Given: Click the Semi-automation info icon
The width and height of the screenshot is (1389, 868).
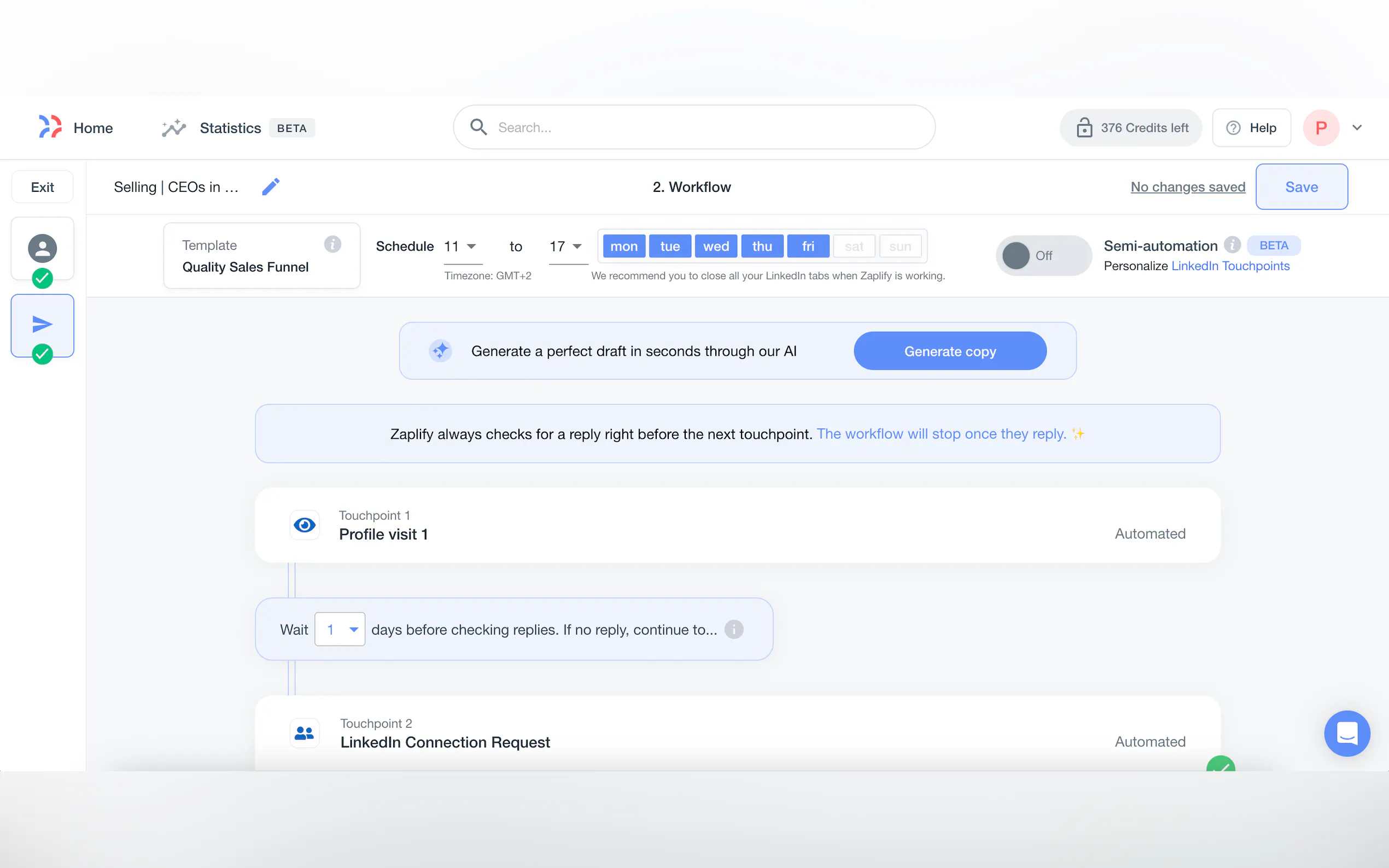Looking at the screenshot, I should [x=1232, y=245].
